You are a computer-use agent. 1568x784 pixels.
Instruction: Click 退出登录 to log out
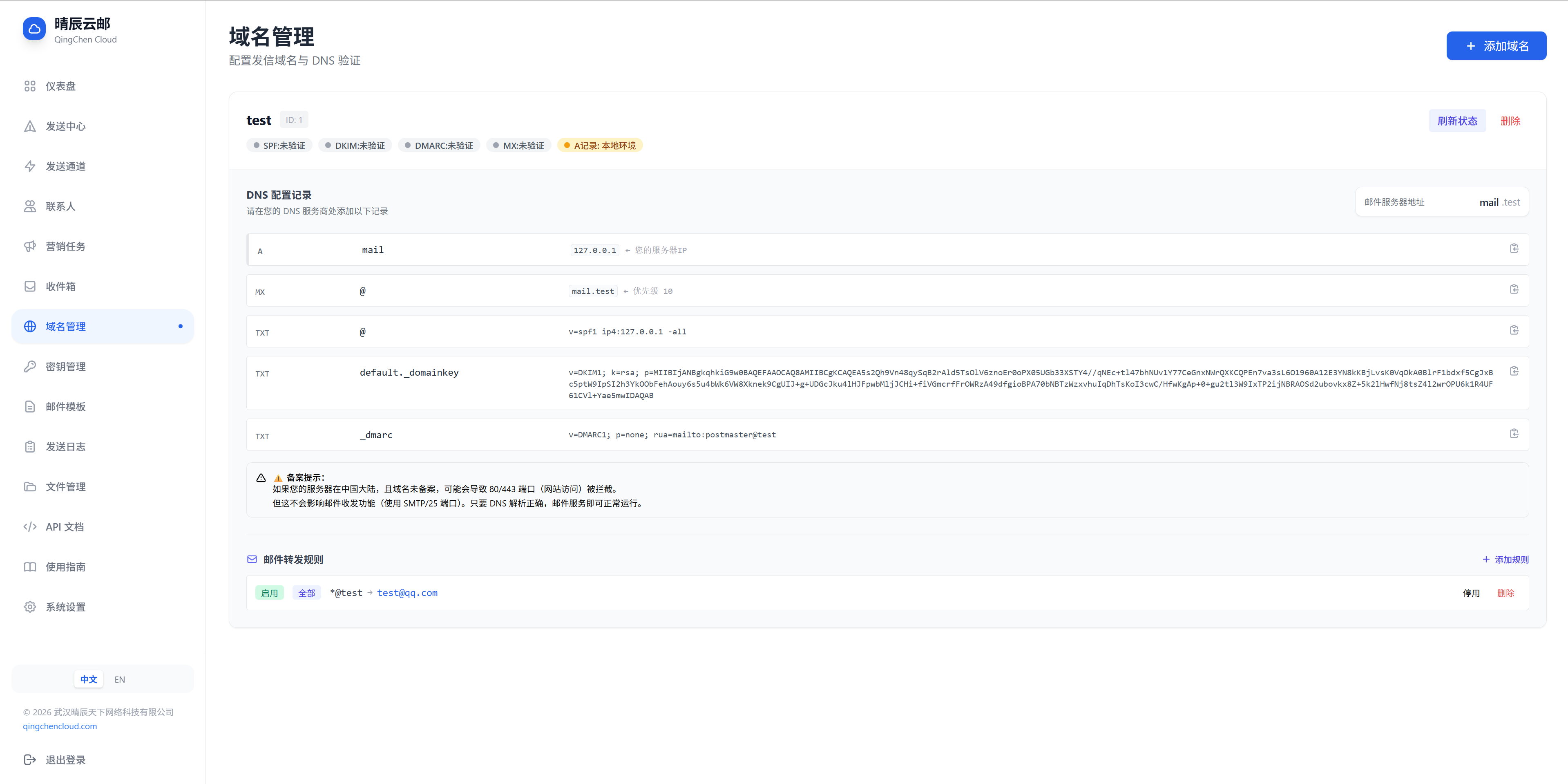[65, 759]
